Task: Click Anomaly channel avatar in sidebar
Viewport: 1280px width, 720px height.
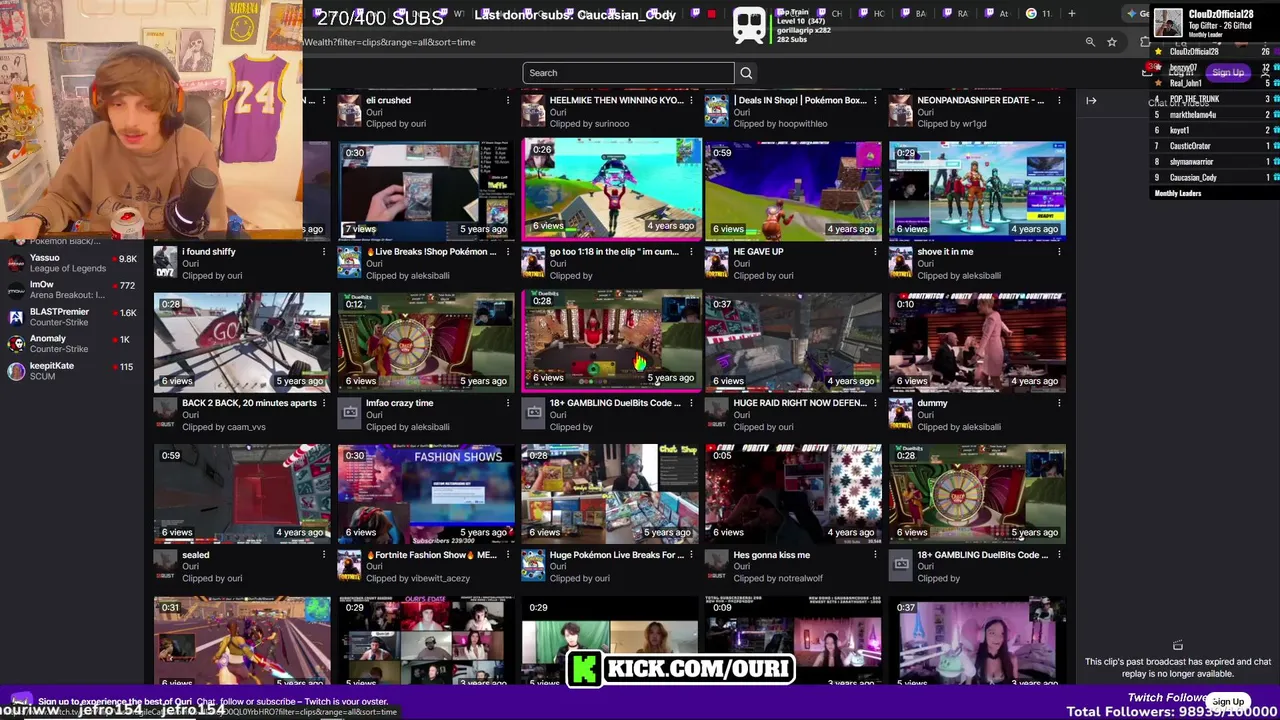Action: [16, 344]
